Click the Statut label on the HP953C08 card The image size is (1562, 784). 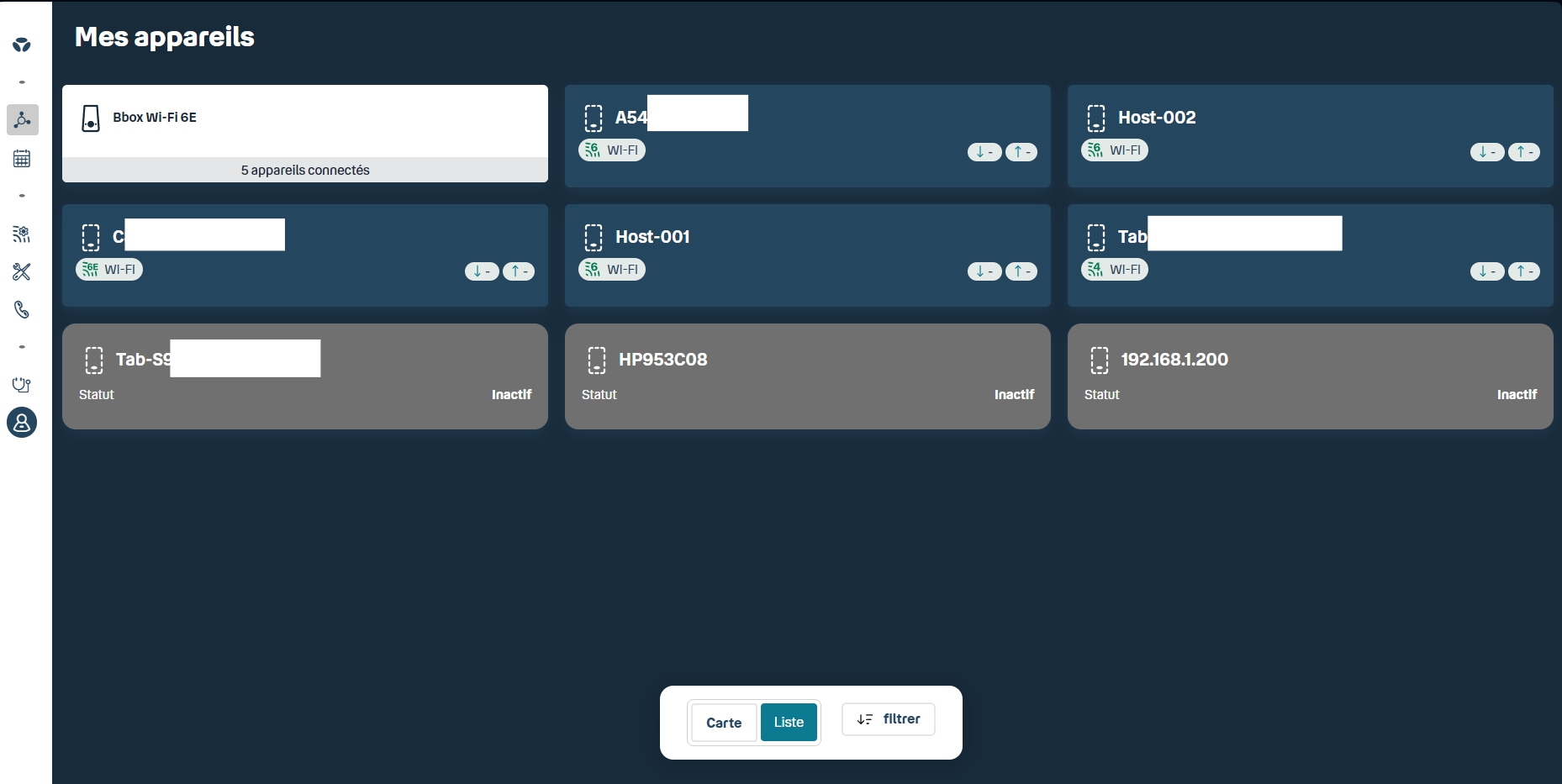[x=599, y=395]
